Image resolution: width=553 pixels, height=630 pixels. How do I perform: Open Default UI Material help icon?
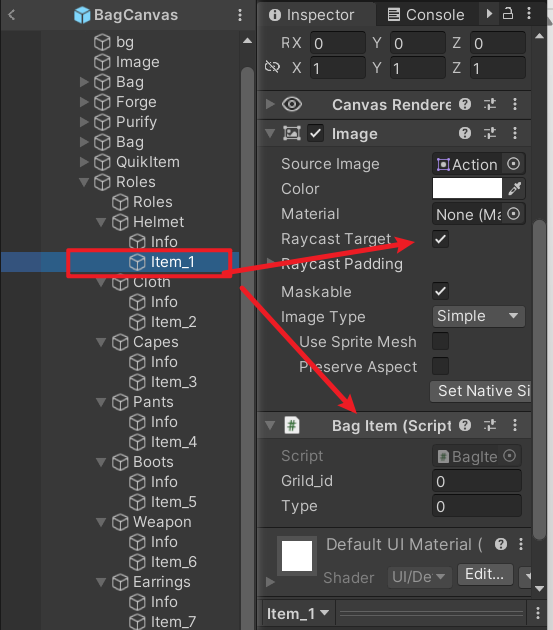(501, 544)
